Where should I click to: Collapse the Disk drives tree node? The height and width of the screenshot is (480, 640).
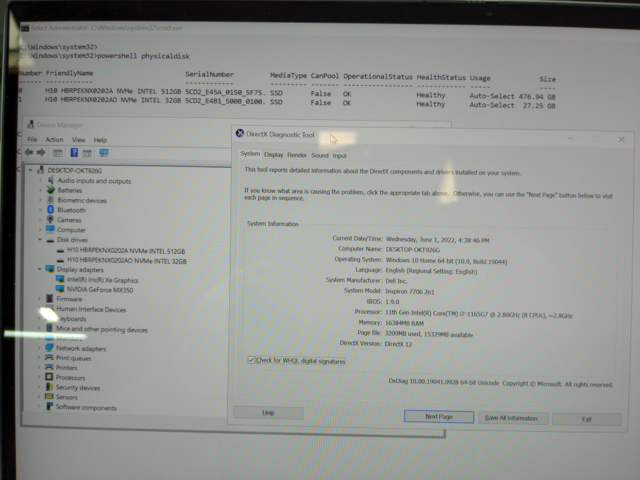[40, 240]
